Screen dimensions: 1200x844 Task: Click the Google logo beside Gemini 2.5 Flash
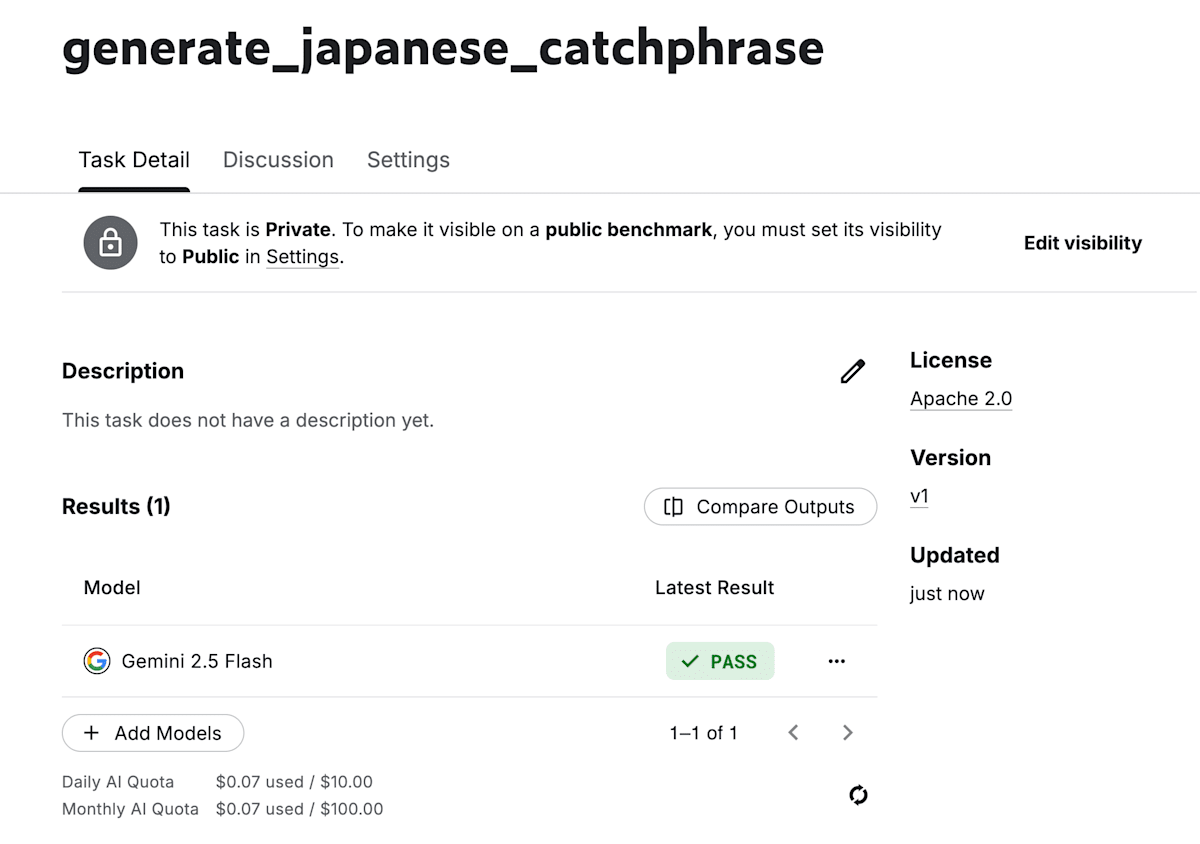[96, 661]
